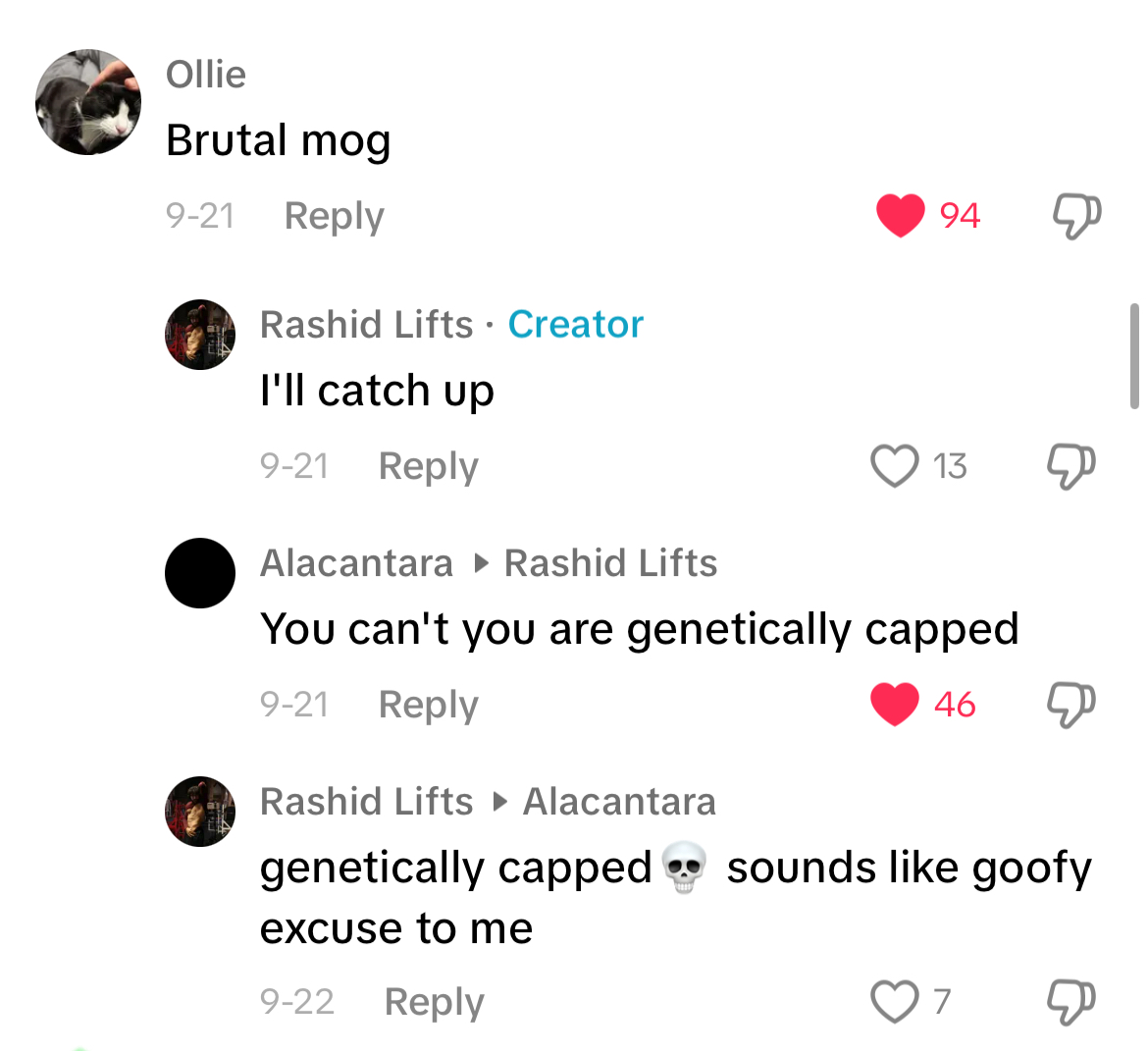Image resolution: width=1148 pixels, height=1051 pixels.
Task: Remove like from Alacantara's genetically capped comment
Action: 895,704
